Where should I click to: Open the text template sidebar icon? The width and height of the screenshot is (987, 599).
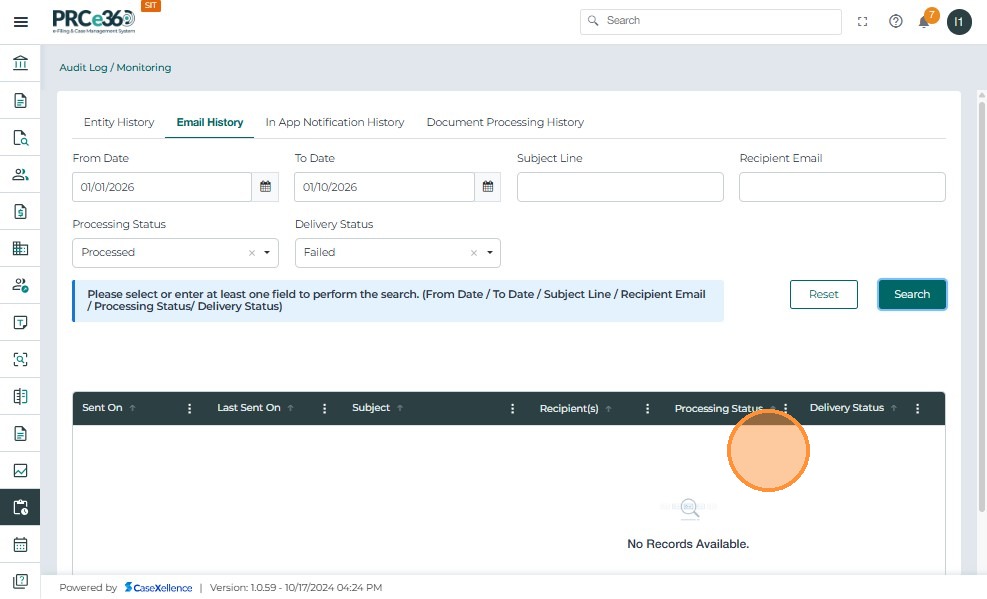(20, 322)
